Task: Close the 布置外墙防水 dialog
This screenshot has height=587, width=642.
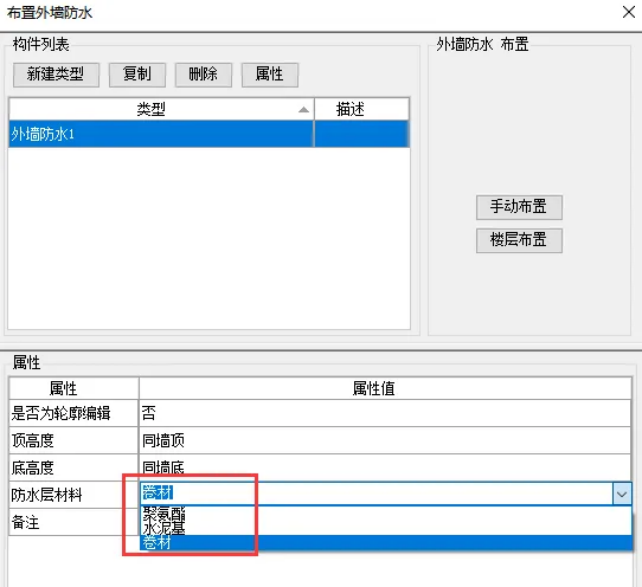Action: point(627,13)
